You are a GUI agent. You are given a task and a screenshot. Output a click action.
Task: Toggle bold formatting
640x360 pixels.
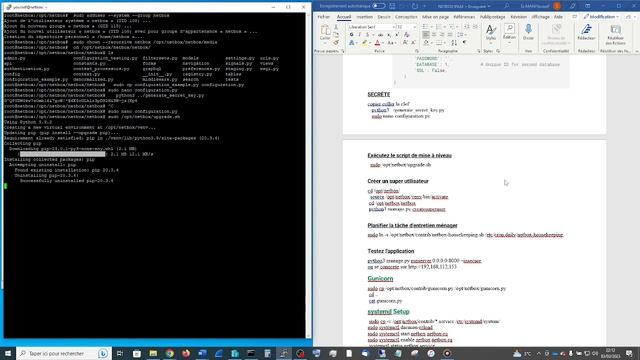coord(351,35)
